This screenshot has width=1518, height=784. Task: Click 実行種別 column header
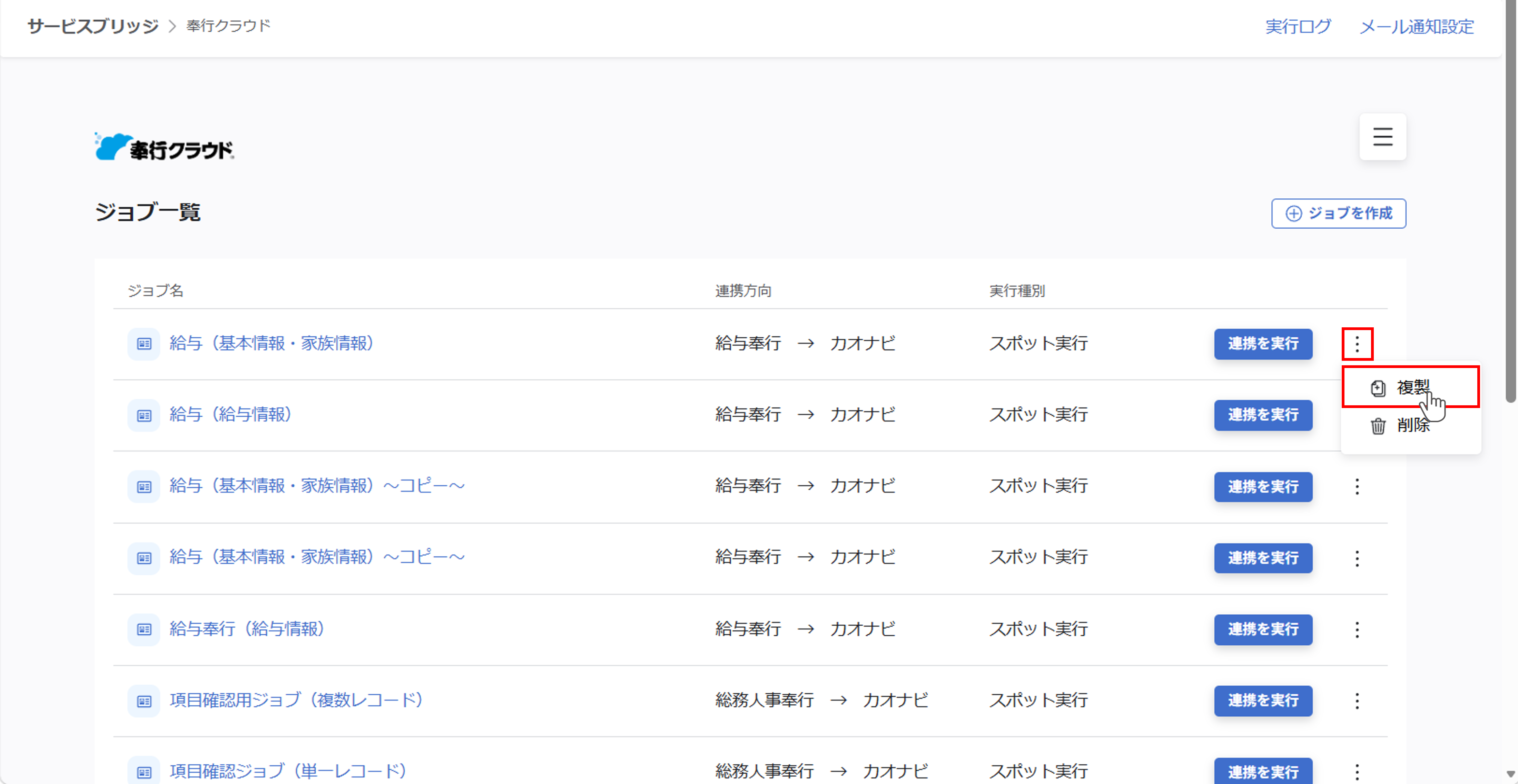click(1016, 291)
